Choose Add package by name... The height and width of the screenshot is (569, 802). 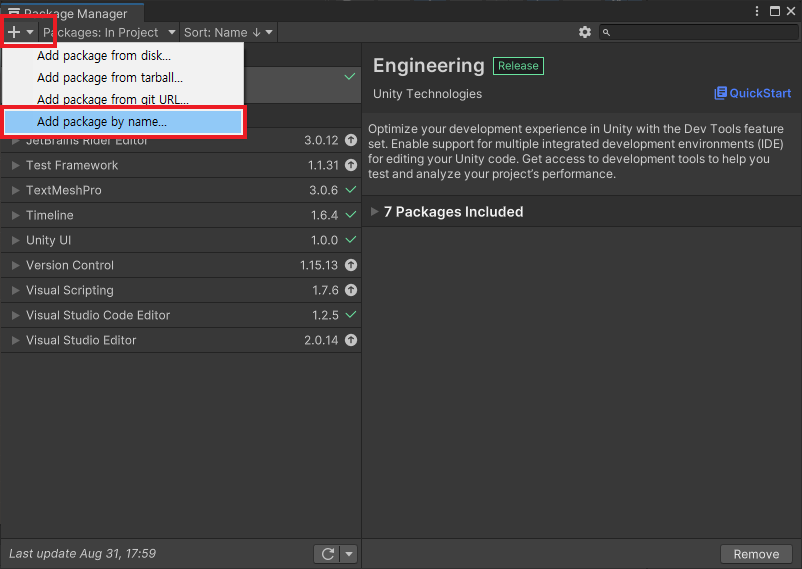click(123, 121)
